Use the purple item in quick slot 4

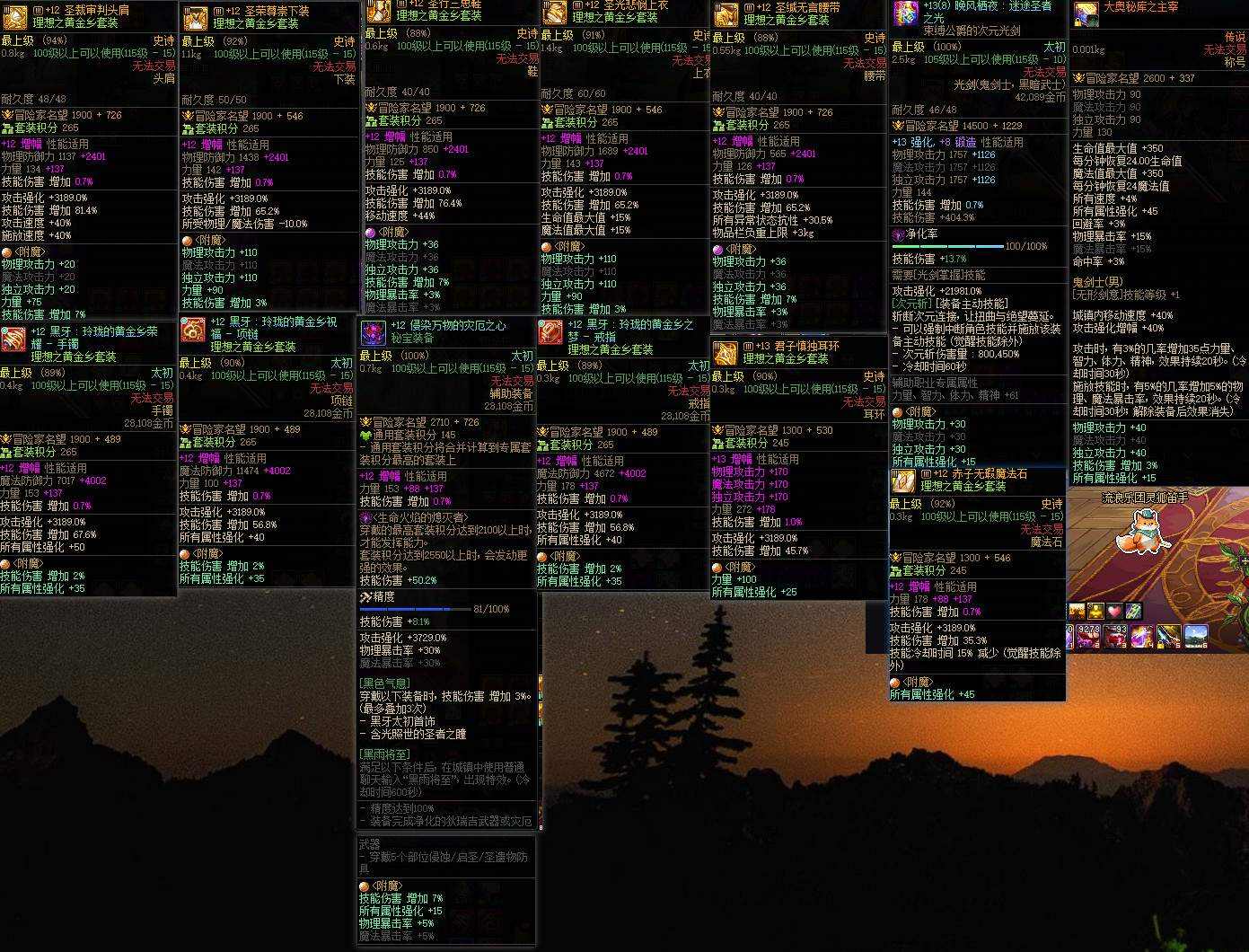click(1142, 636)
